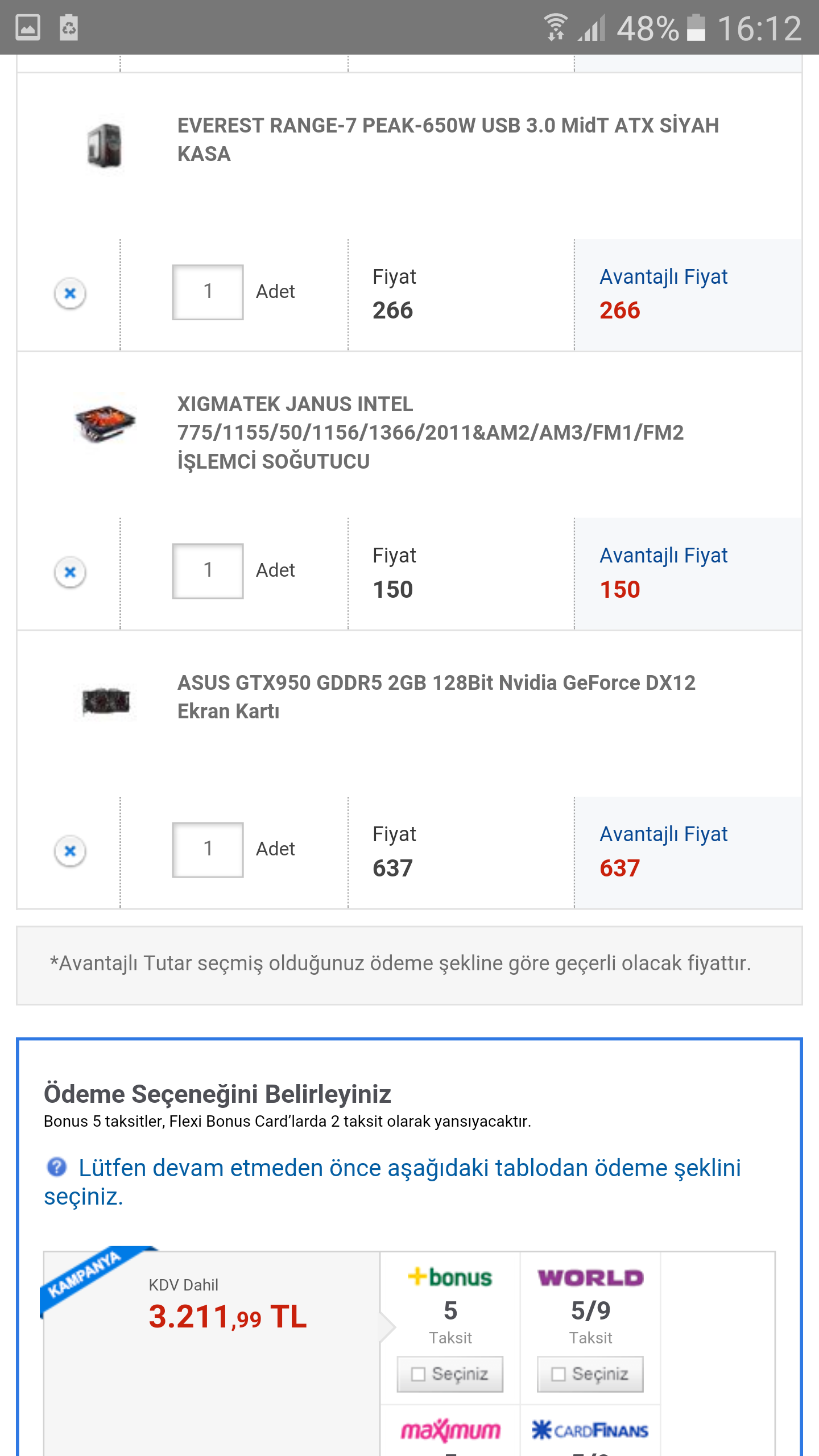This screenshot has height=1456, width=819.
Task: Tap the ASUS GTX950 graphics card thumbnail
Action: tap(106, 701)
